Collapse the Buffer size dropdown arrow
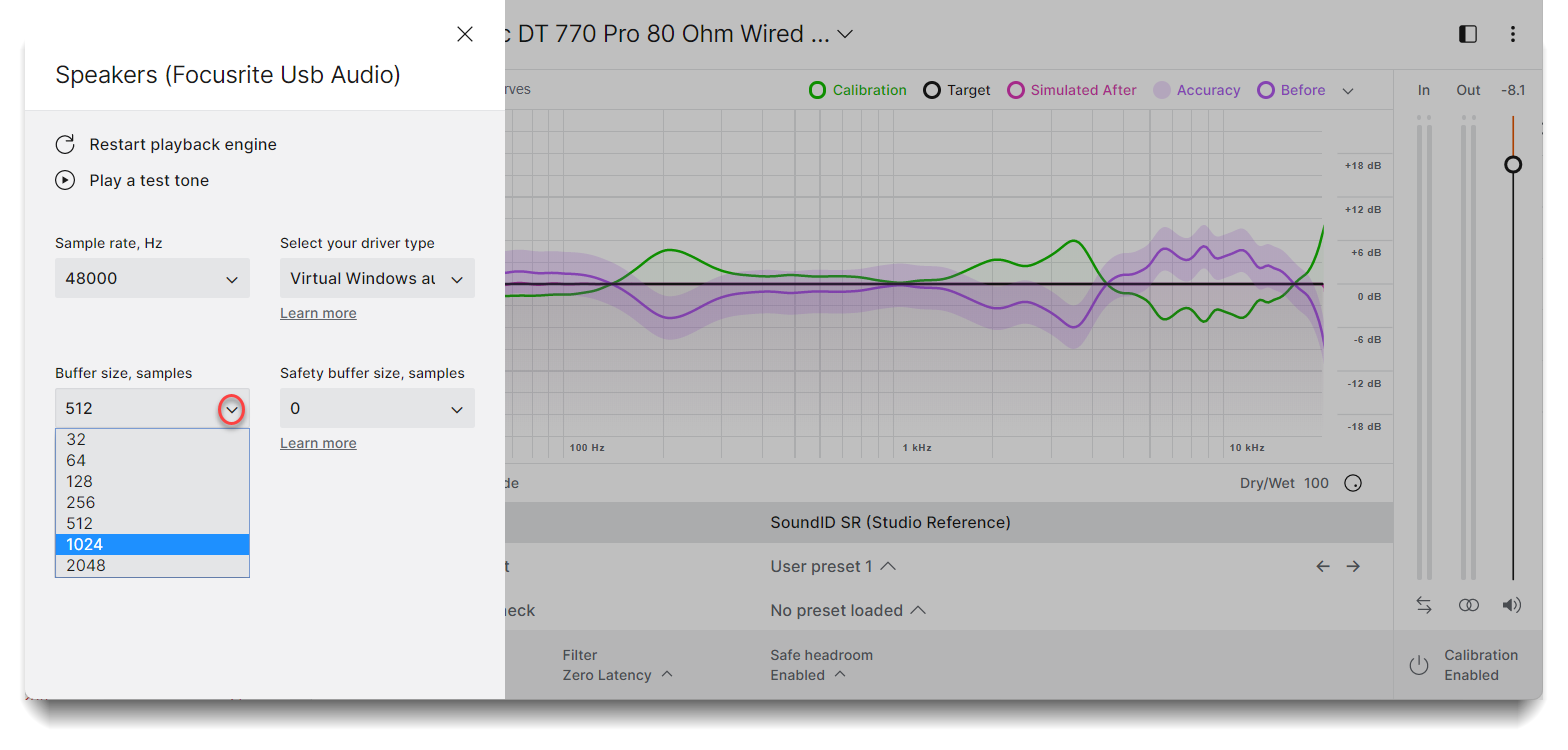This screenshot has width=1568, height=750. 232,409
